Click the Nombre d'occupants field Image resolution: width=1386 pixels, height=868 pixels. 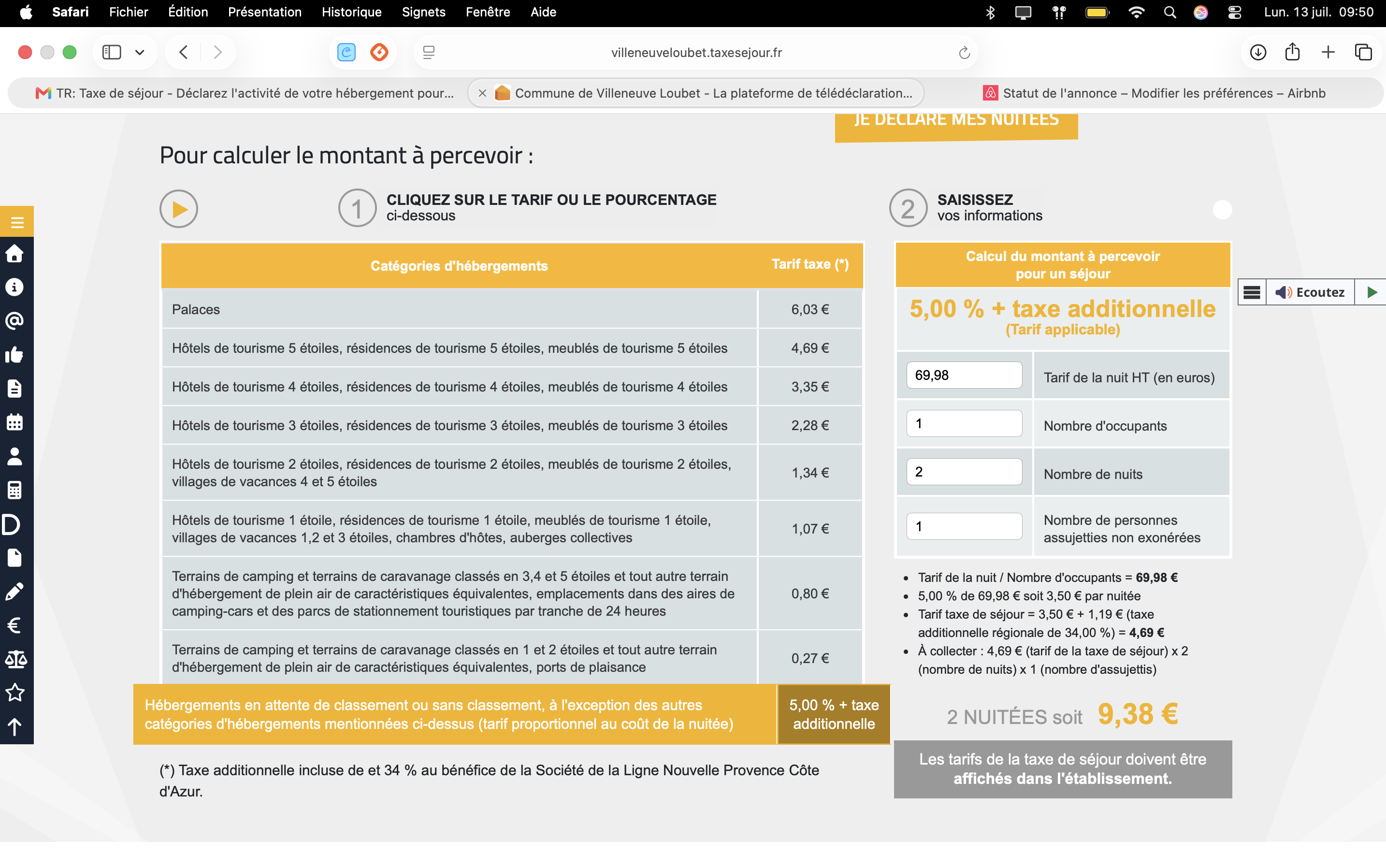point(964,424)
